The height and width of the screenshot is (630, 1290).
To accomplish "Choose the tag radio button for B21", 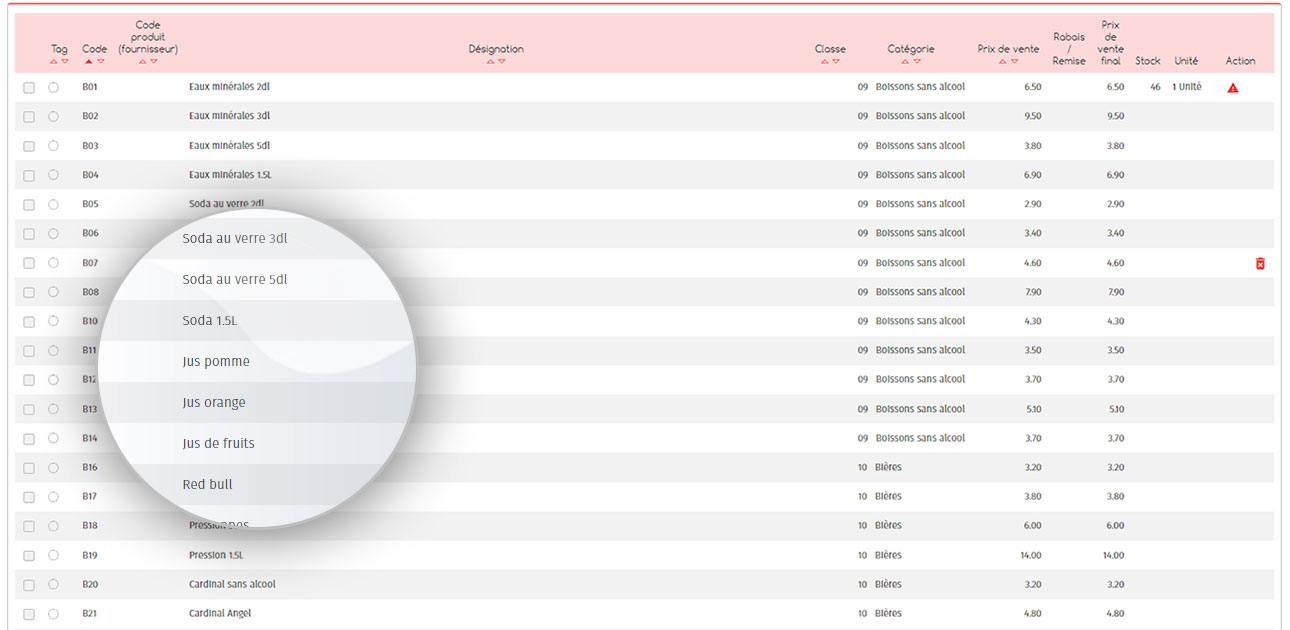I will tap(53, 614).
